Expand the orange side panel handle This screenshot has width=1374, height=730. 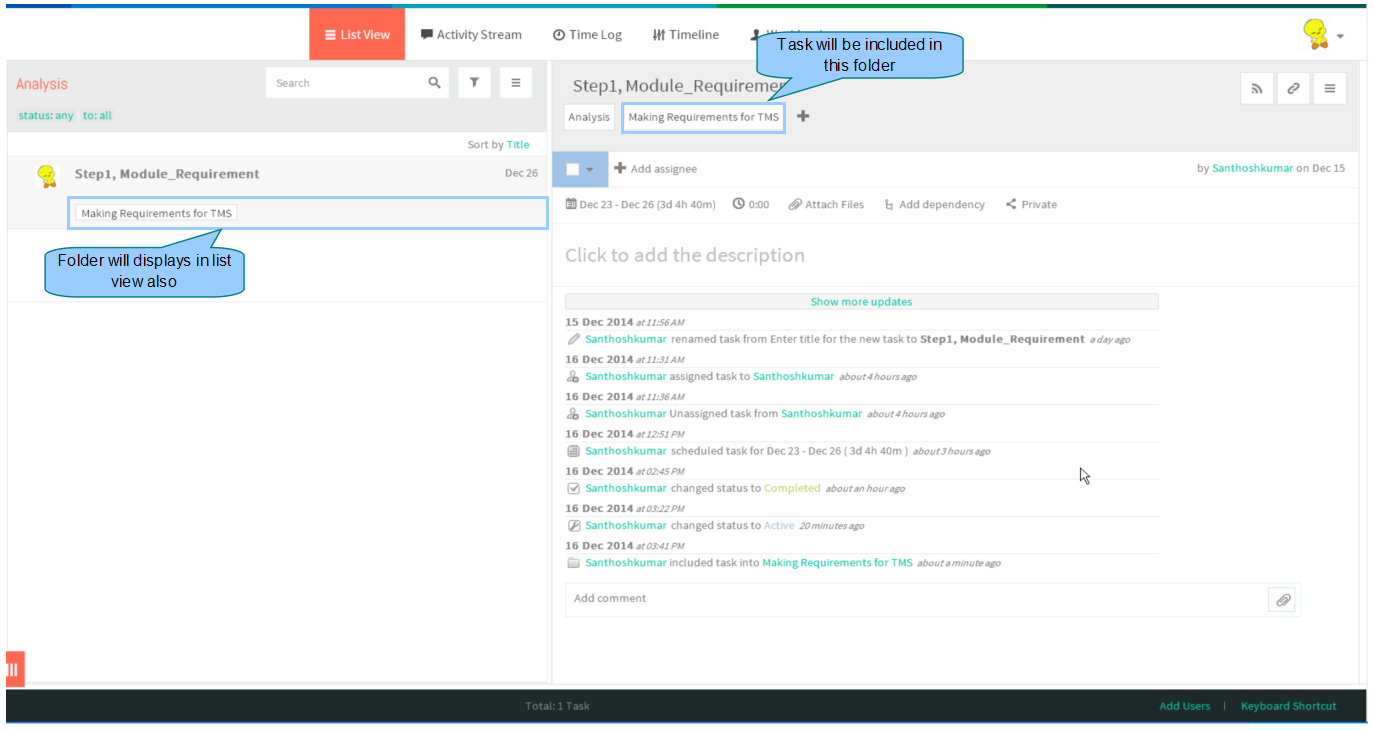(14, 669)
